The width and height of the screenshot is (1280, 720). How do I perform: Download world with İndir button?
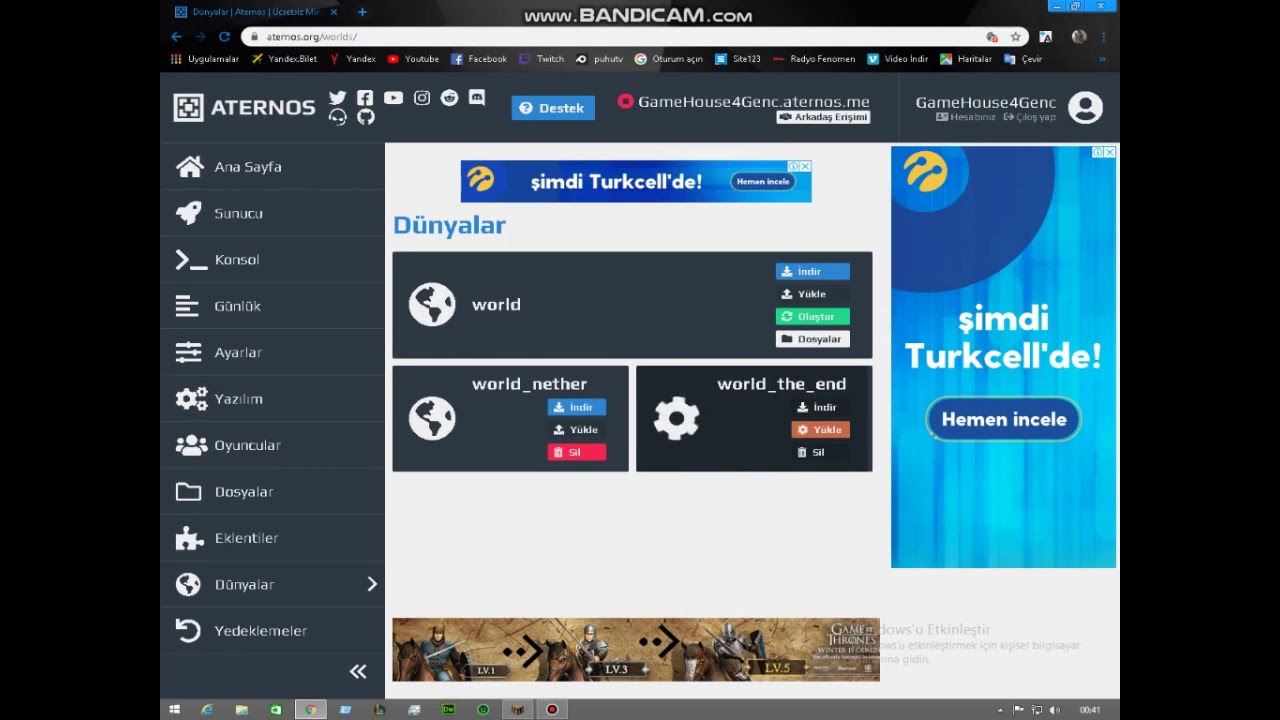tap(813, 271)
